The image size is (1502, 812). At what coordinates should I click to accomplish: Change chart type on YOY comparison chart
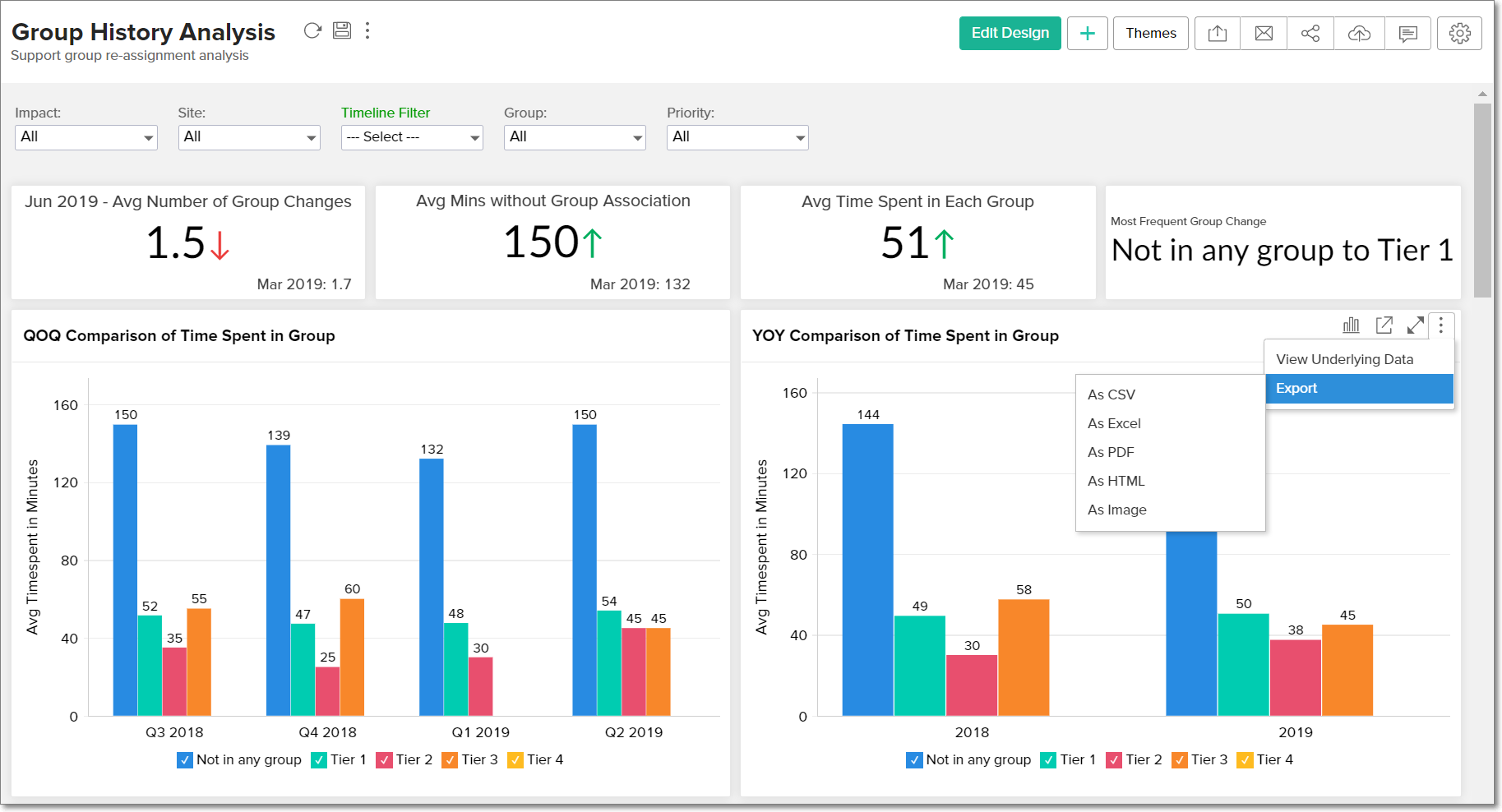coord(1351,325)
